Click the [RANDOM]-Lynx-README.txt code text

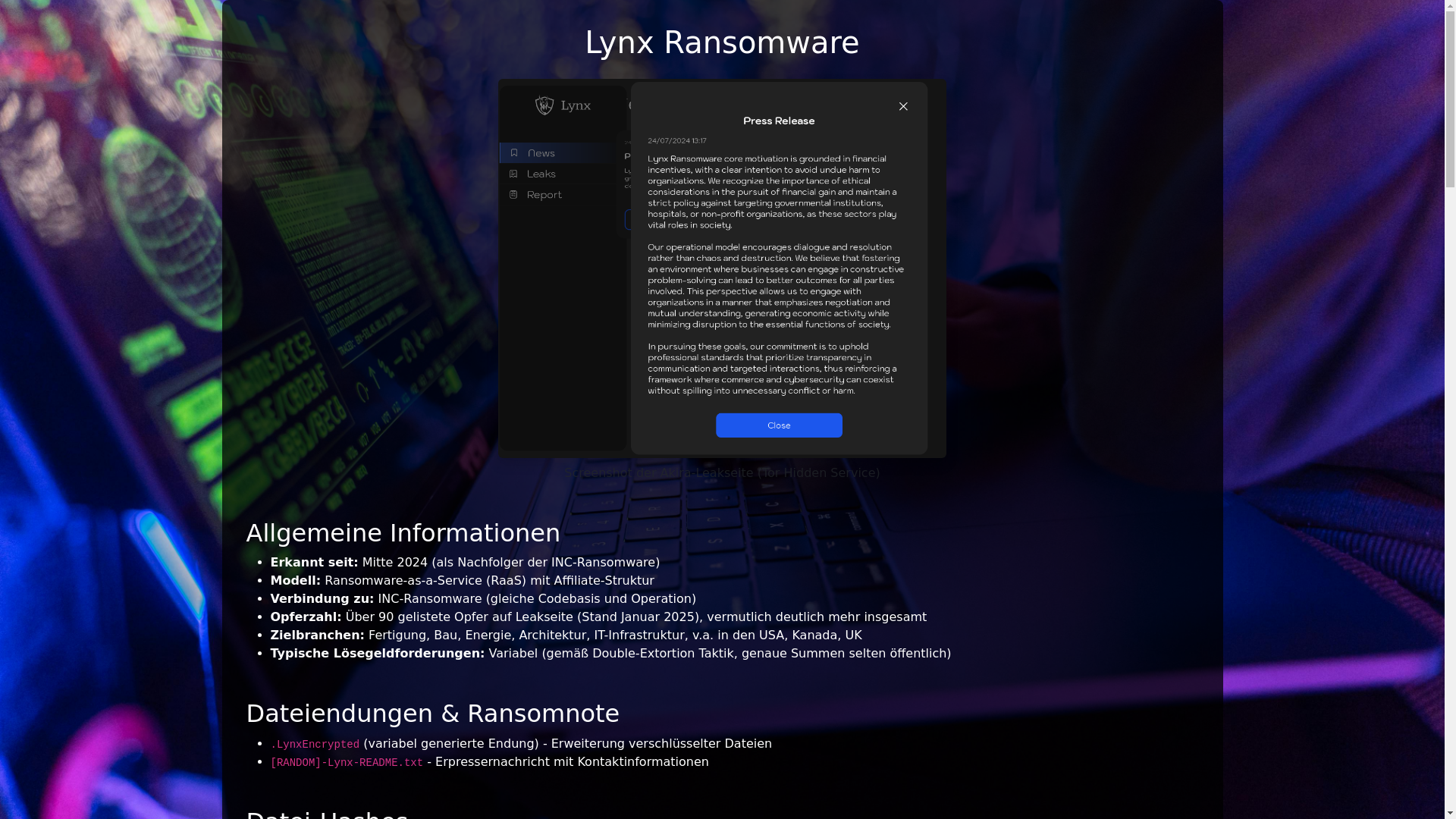coord(347,763)
